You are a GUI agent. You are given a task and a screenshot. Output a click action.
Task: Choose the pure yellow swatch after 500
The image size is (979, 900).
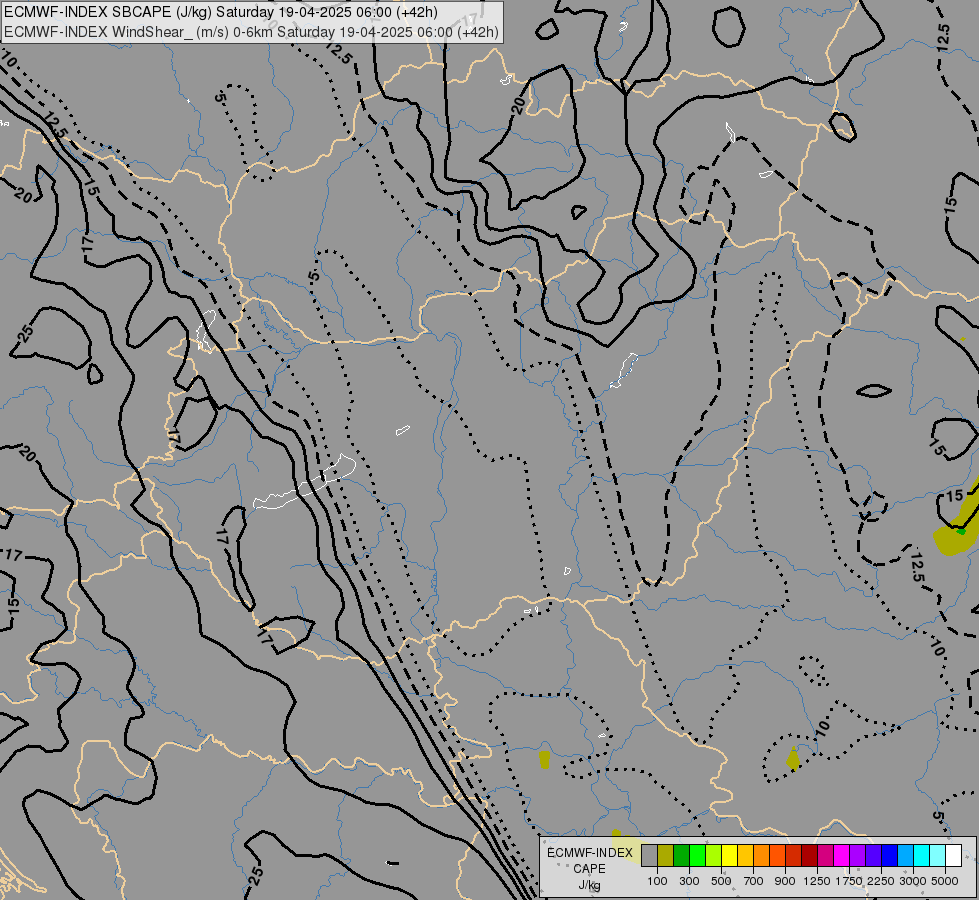click(x=729, y=856)
